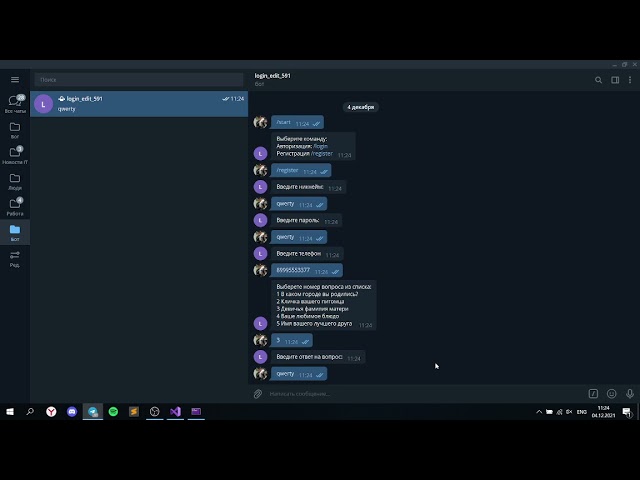This screenshot has width=640, height=480.
Task: Open the battery status tray icon
Action: pyautogui.click(x=549, y=412)
